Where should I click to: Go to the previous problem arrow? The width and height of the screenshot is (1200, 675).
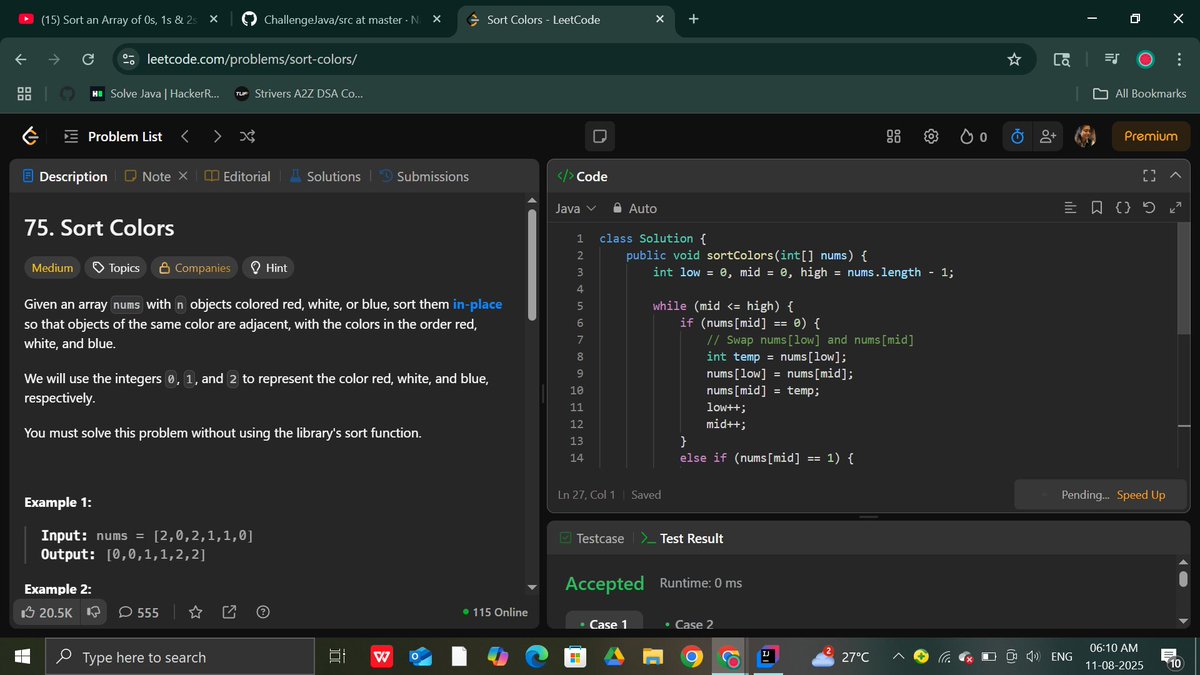coord(184,136)
